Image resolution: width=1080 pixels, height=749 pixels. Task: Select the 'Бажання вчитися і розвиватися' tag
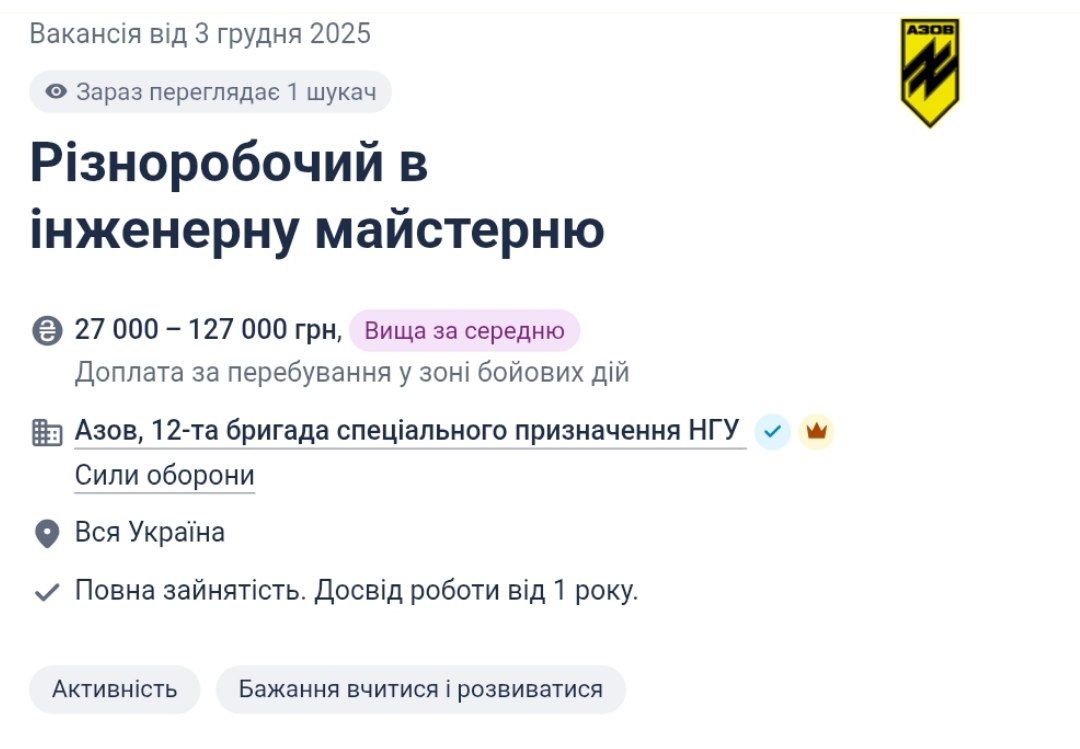419,688
